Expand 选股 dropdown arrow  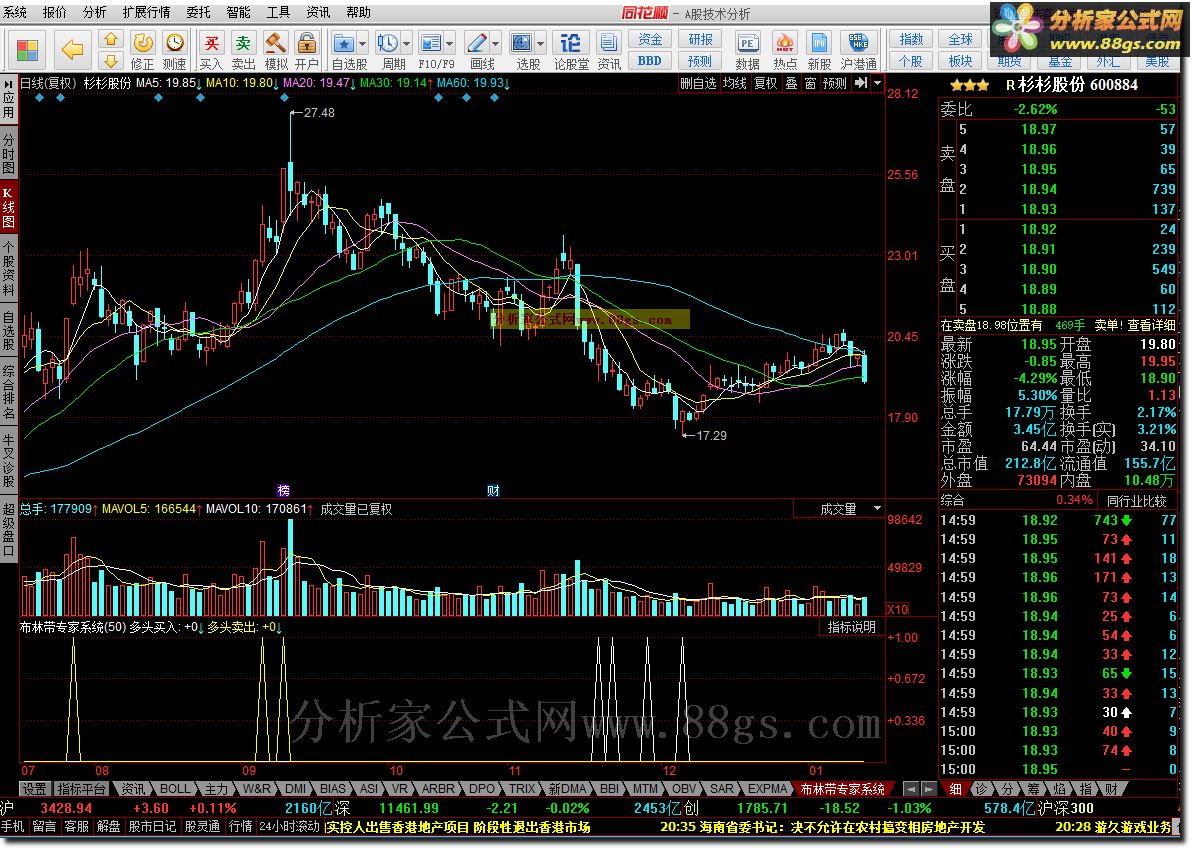(x=541, y=43)
